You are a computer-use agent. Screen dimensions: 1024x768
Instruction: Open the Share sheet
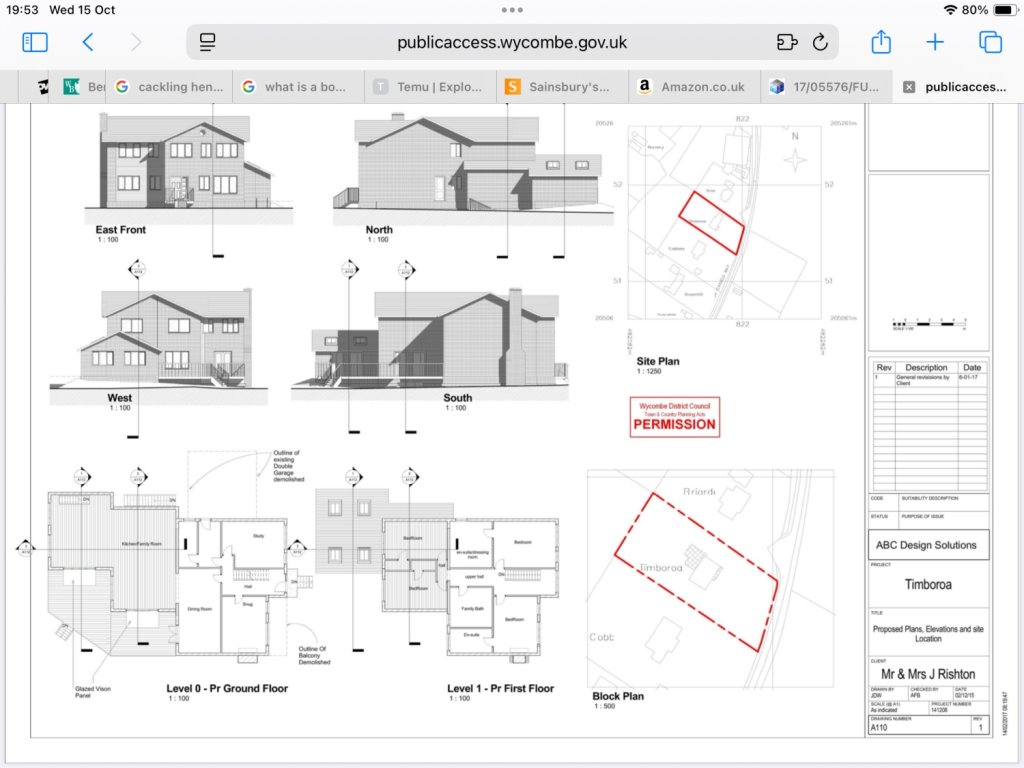tap(880, 42)
